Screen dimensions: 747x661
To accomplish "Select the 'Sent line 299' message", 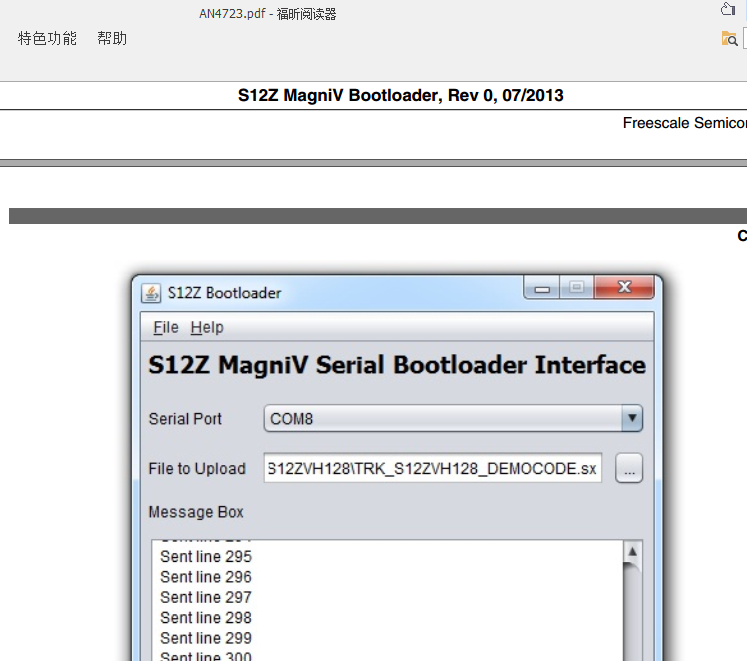I will pos(206,638).
